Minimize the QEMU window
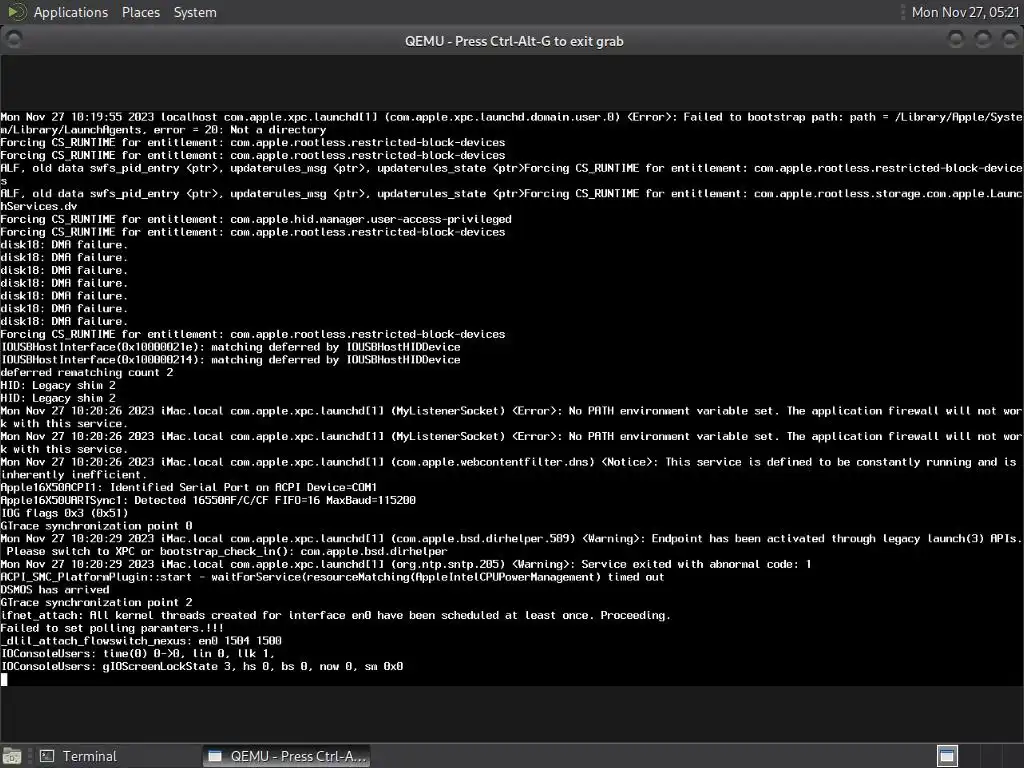This screenshot has width=1024, height=768. 955,40
